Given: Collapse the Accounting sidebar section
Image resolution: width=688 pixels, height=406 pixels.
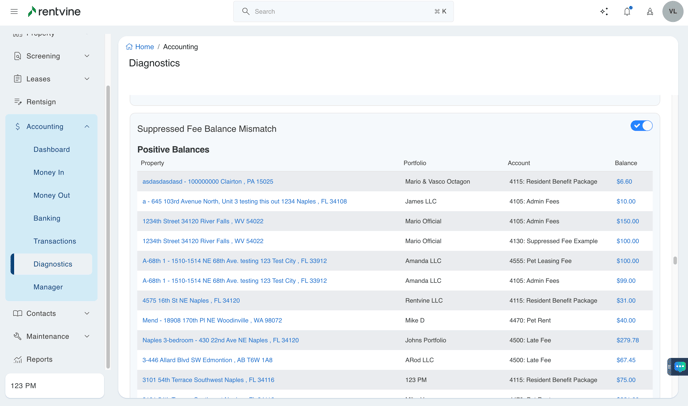Looking at the screenshot, I should click(87, 127).
